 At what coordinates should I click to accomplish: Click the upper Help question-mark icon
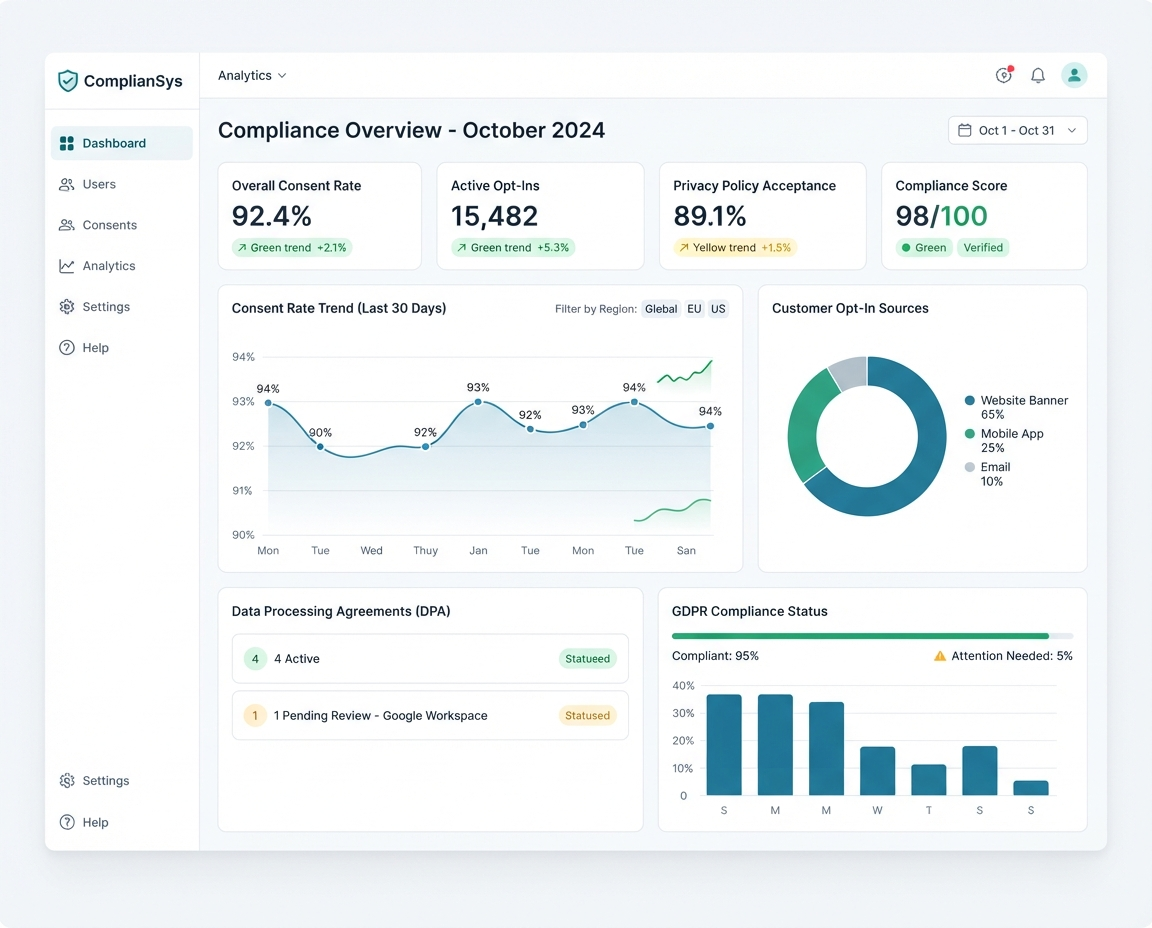click(x=67, y=348)
